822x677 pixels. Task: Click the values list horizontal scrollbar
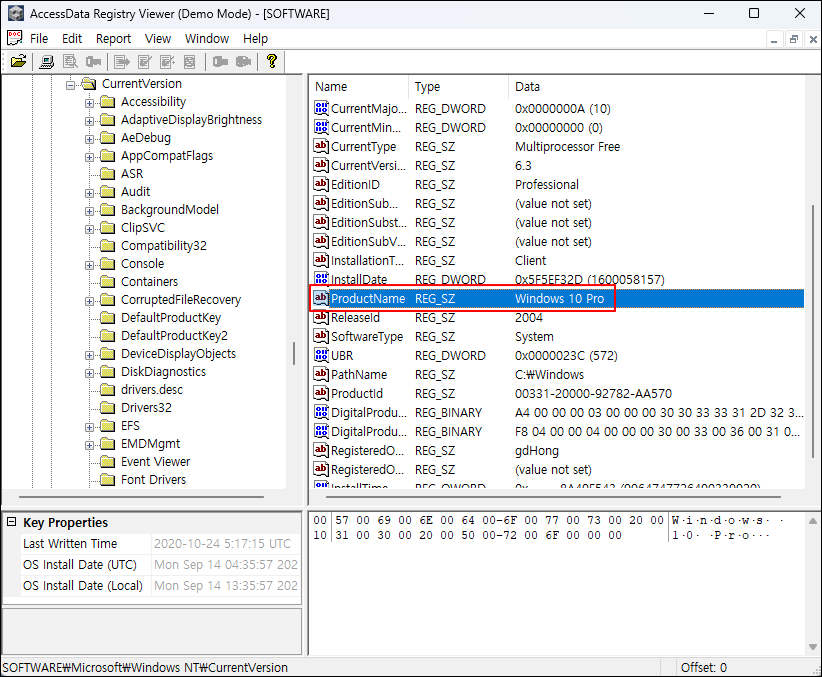pyautogui.click(x=553, y=496)
